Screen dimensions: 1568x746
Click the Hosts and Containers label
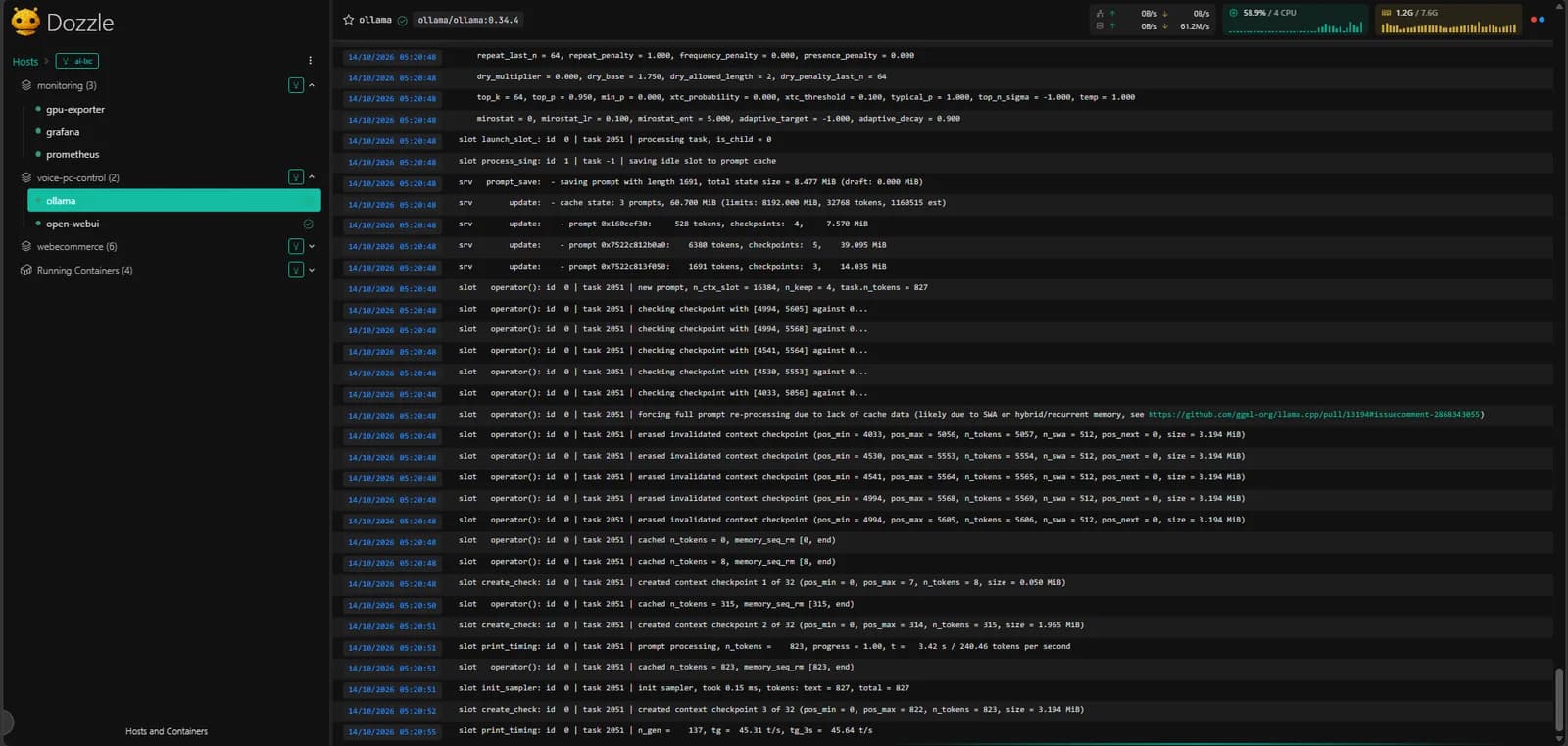tap(167, 731)
